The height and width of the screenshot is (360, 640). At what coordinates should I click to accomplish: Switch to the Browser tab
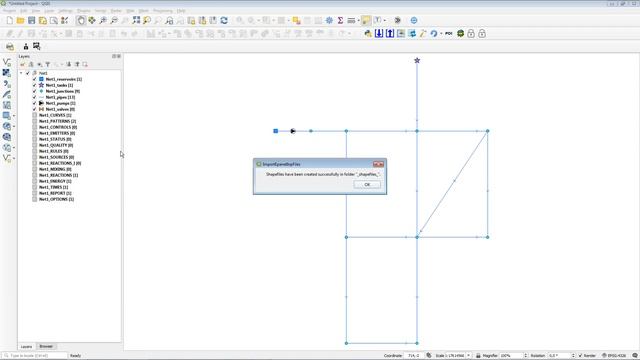point(46,346)
